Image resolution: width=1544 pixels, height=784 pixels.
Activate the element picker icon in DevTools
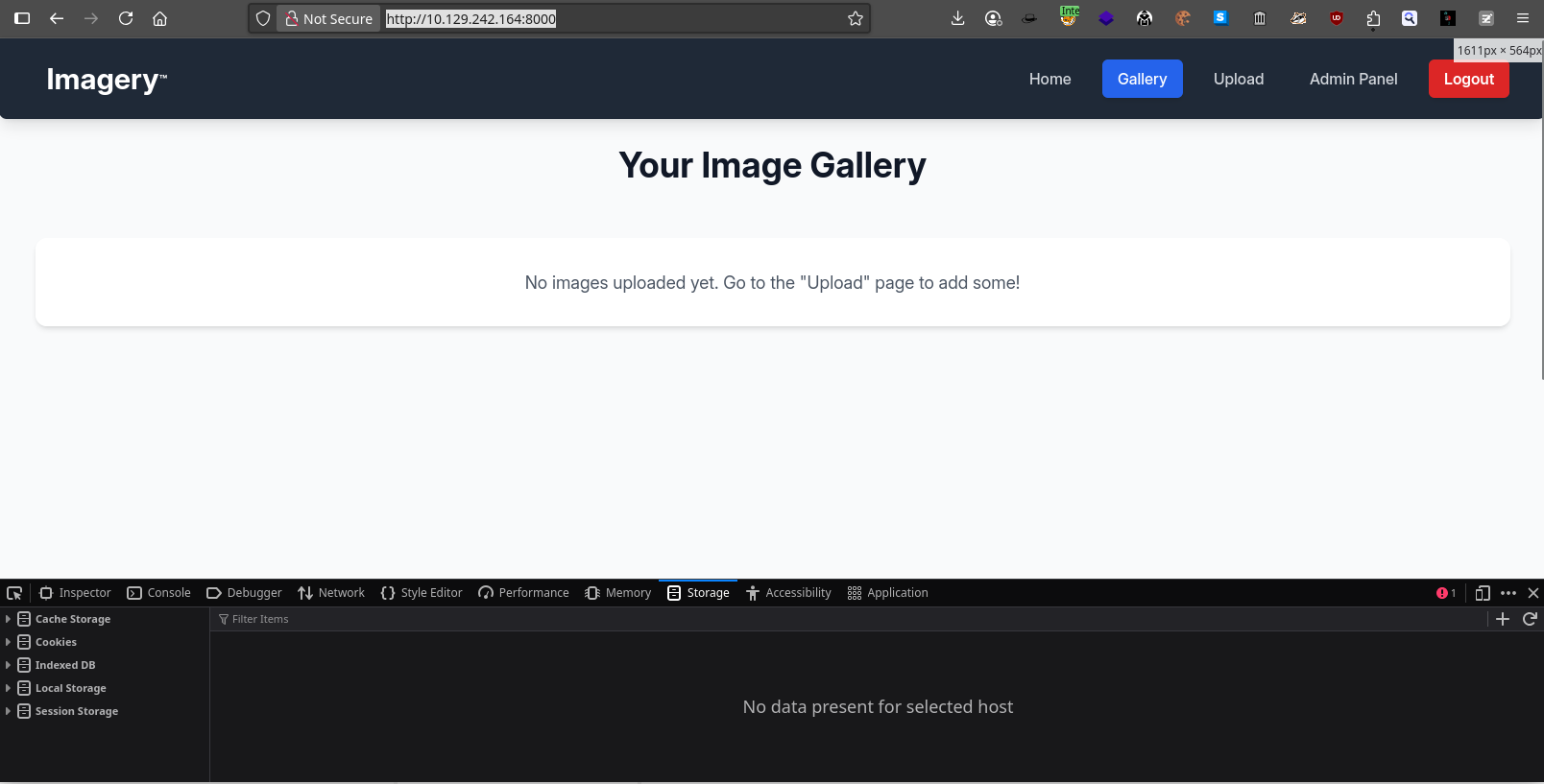tap(14, 593)
